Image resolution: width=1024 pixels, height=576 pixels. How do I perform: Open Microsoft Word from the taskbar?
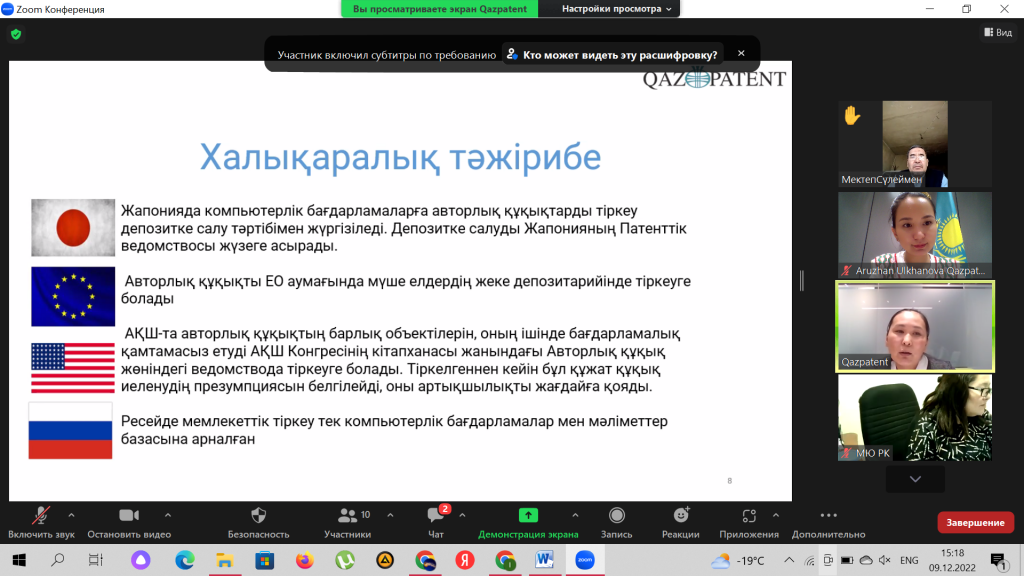(x=544, y=560)
